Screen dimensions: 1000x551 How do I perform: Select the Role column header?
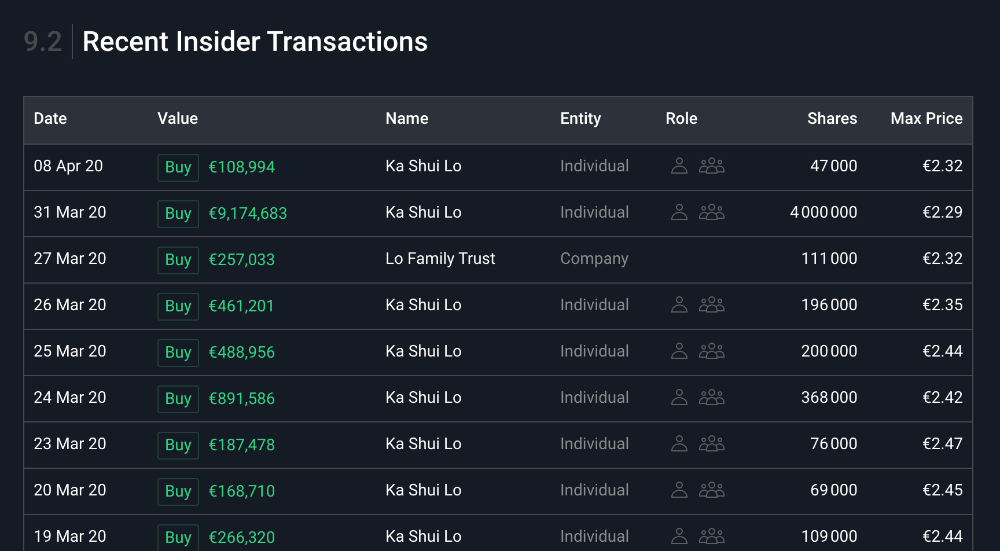pos(681,118)
